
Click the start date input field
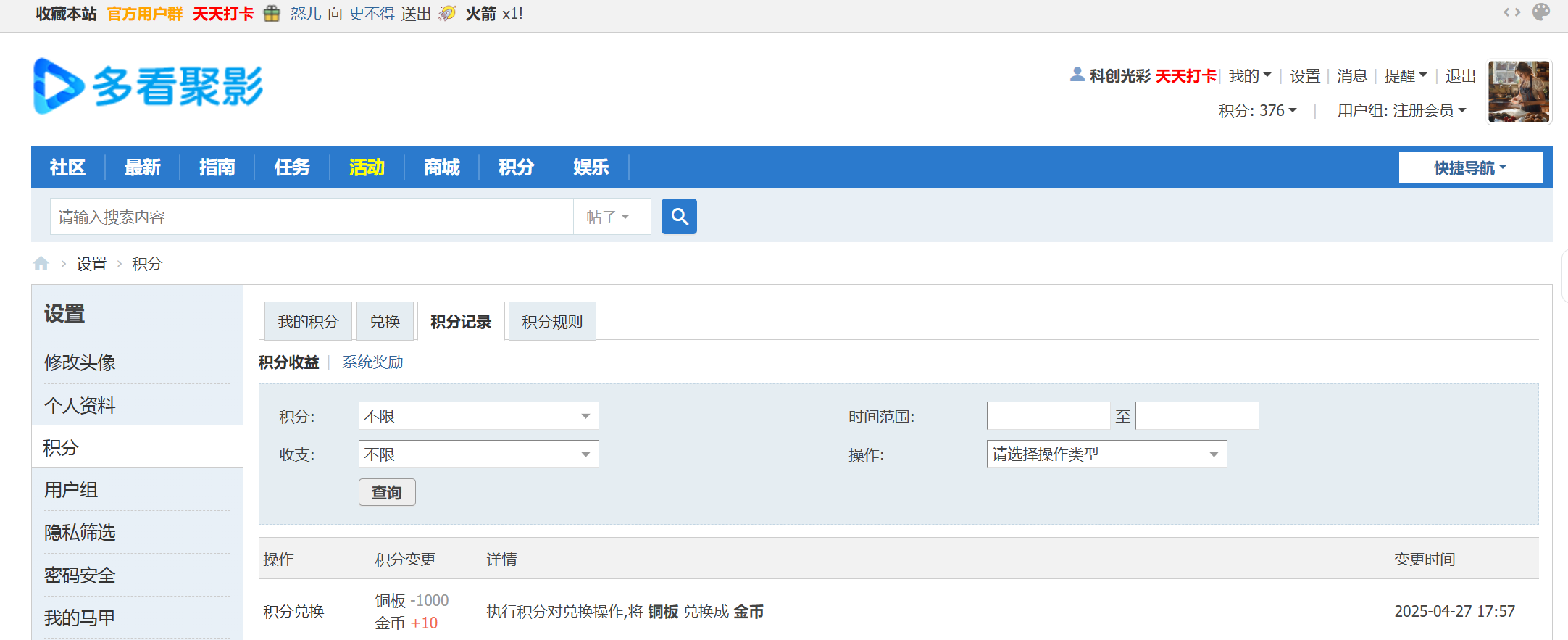1048,416
